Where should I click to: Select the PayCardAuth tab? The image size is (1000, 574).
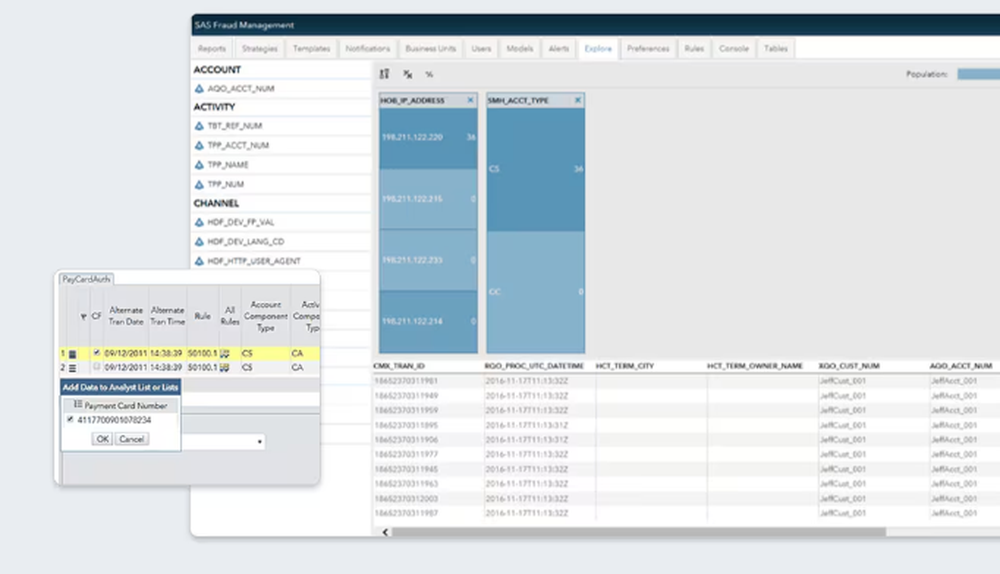tap(86, 279)
